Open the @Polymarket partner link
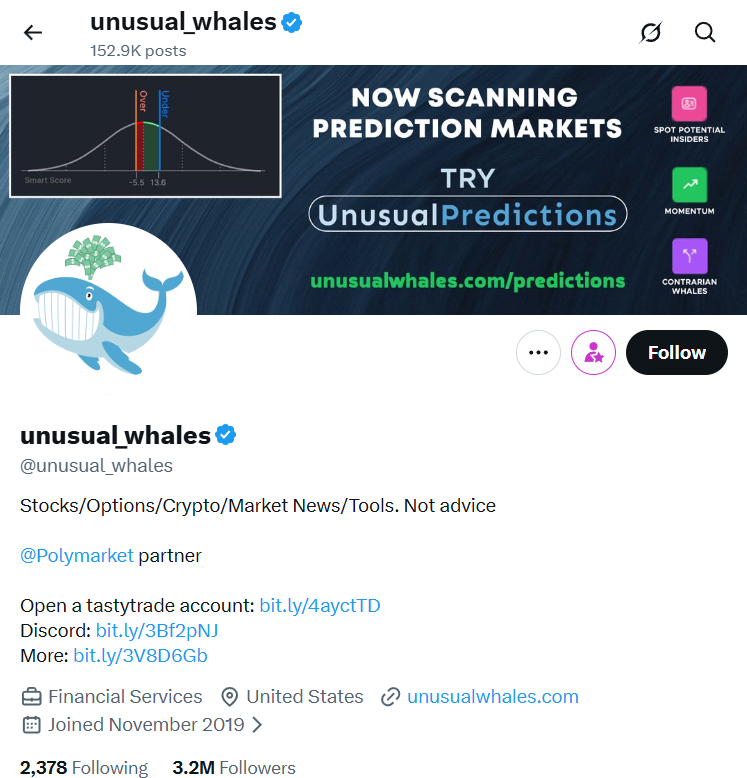 tap(76, 556)
